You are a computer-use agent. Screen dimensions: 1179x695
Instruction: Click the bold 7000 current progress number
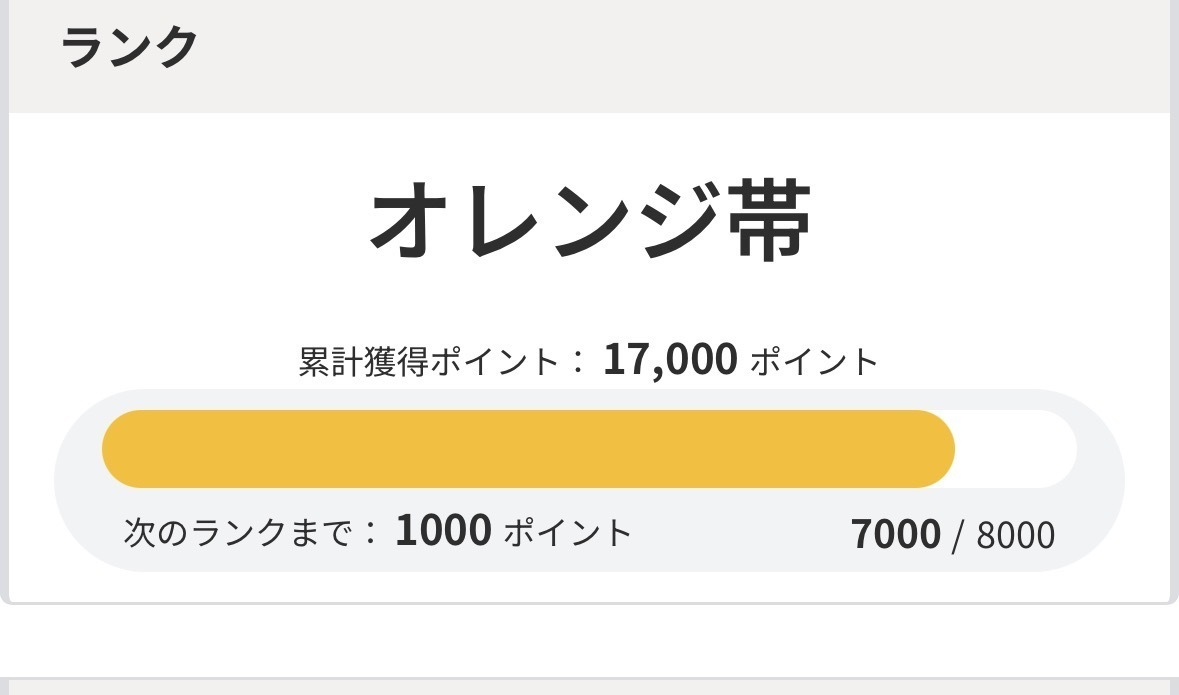click(896, 535)
